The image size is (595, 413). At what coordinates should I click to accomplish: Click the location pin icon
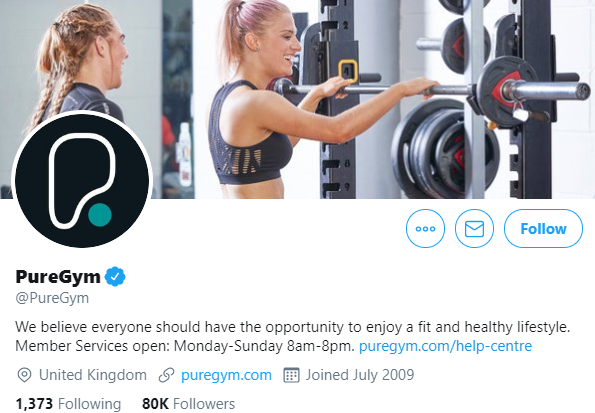pos(24,375)
